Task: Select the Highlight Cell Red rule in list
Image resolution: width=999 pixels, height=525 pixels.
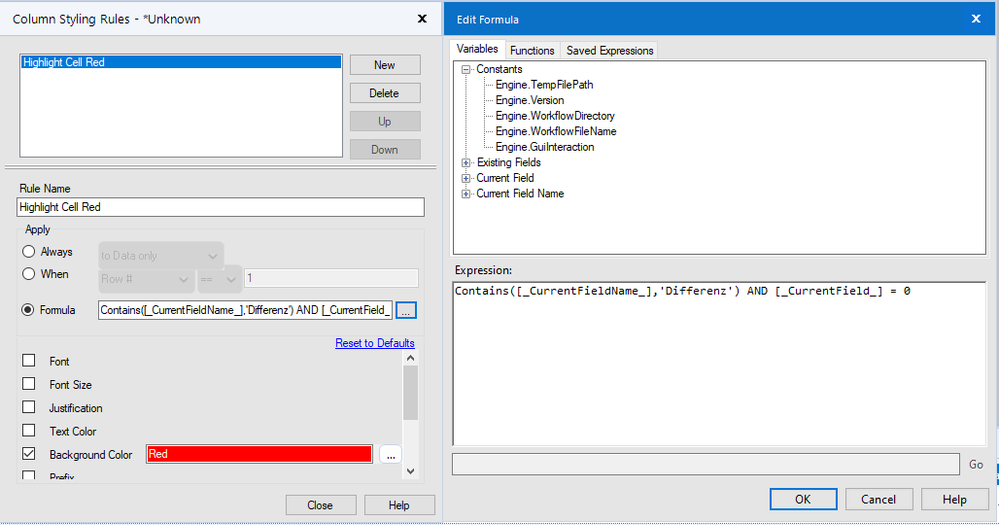Action: coord(182,62)
